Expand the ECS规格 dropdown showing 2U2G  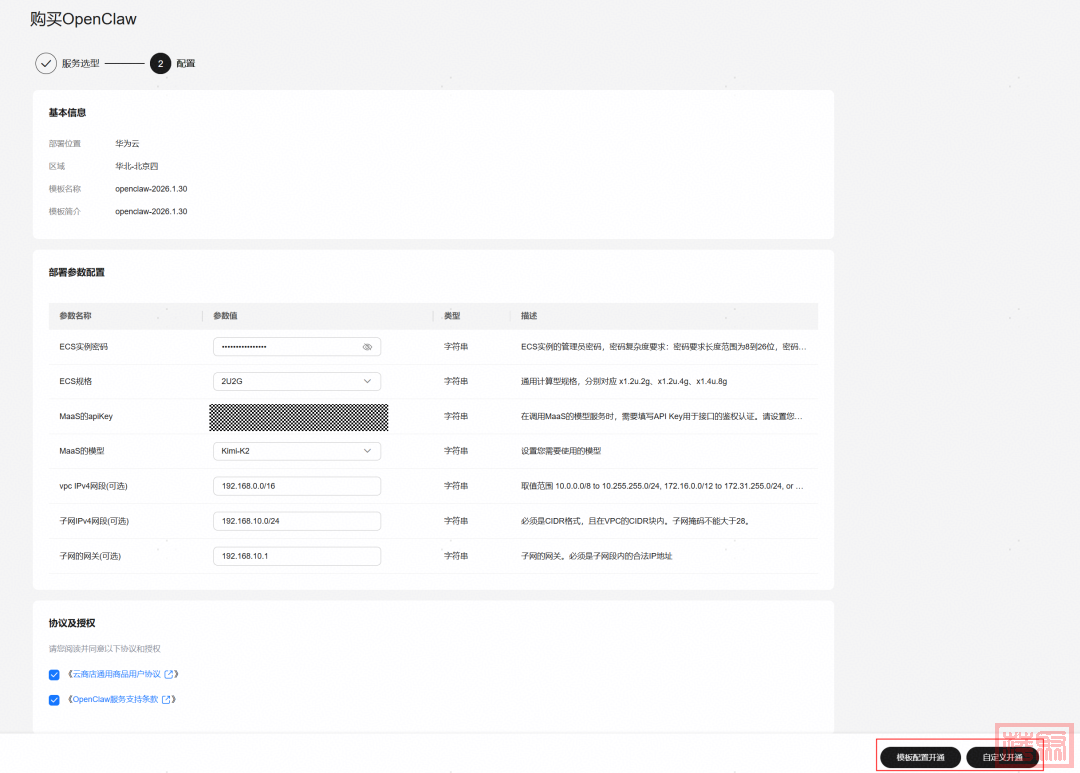(296, 382)
